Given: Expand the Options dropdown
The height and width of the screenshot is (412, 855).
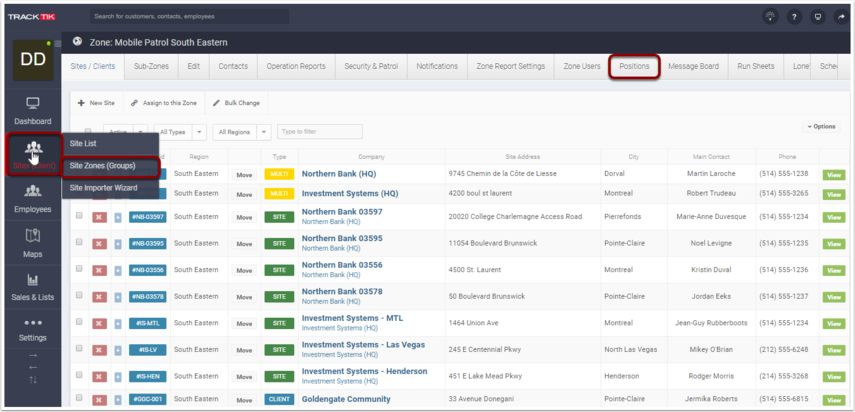Looking at the screenshot, I should [x=821, y=126].
